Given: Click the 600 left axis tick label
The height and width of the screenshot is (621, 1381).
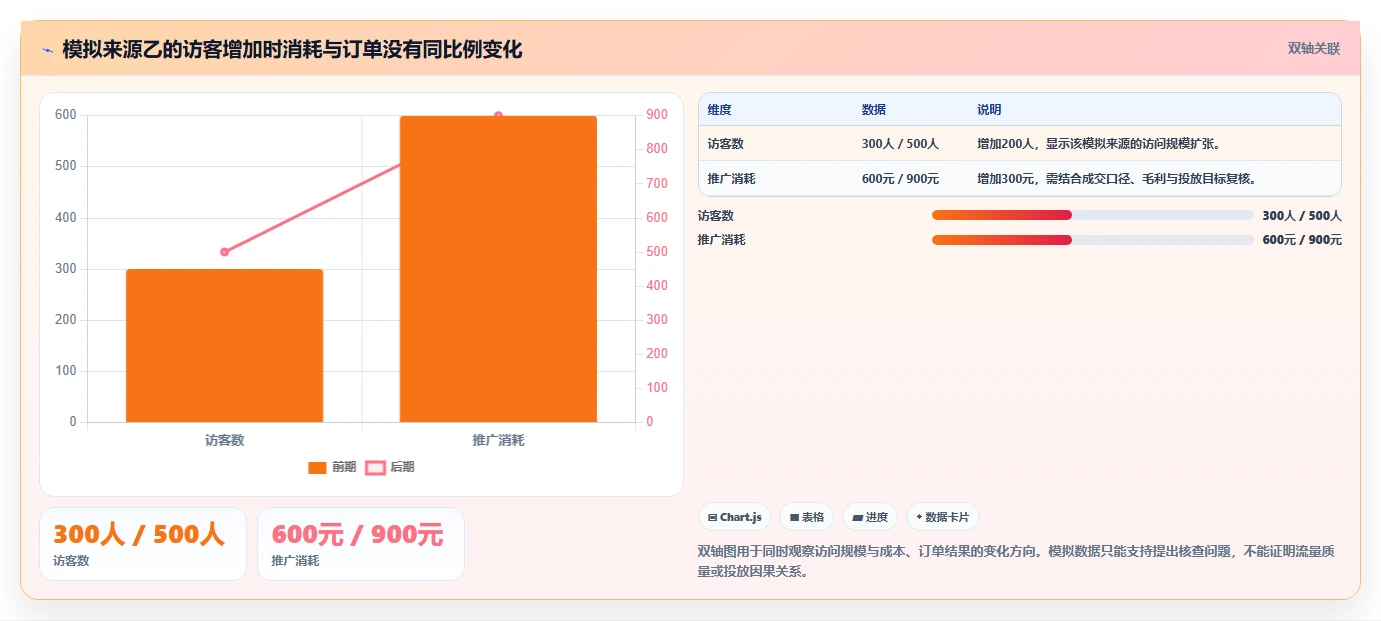Looking at the screenshot, I should [x=66, y=115].
